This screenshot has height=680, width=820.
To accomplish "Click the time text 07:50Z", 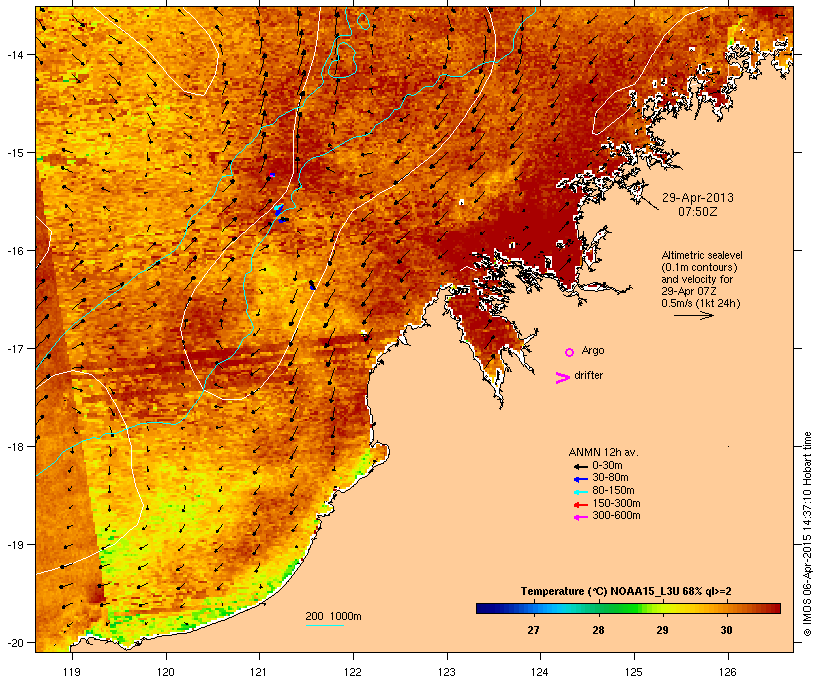I will point(698,212).
